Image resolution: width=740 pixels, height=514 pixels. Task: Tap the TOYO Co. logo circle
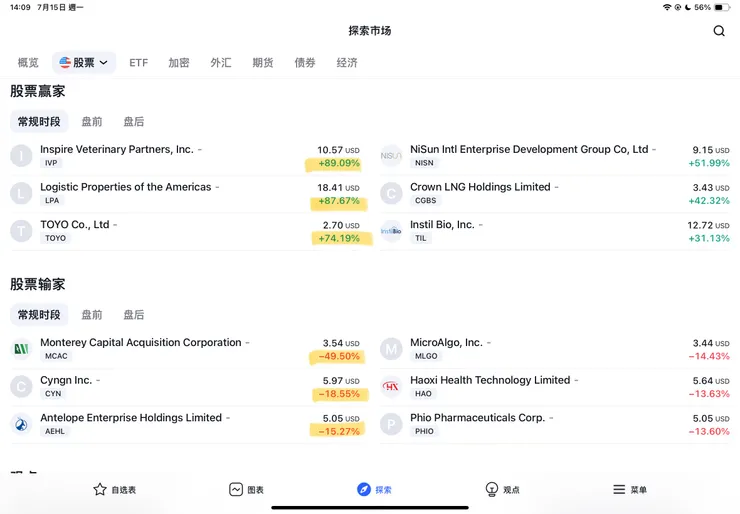(x=21, y=231)
